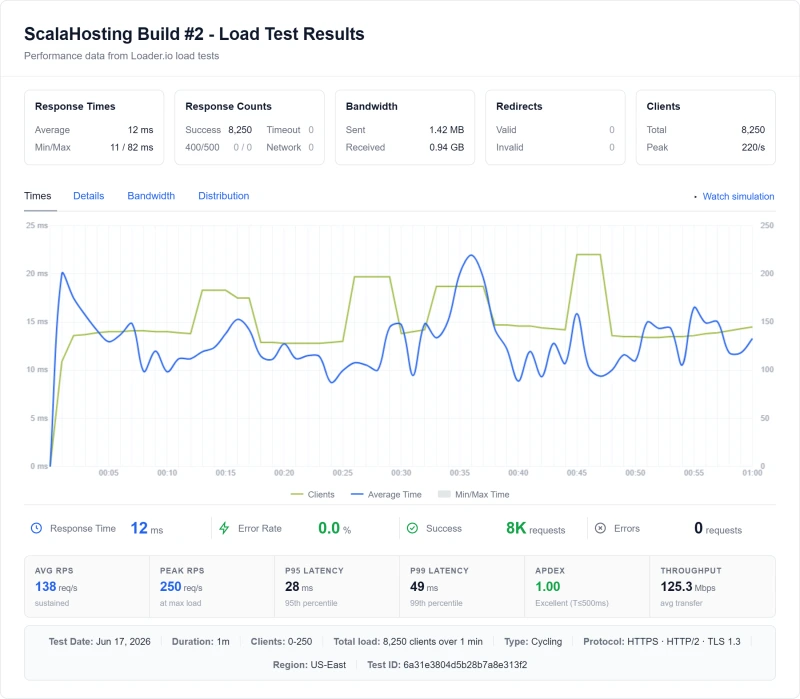Click the Peak value 220/s

[x=753, y=147]
